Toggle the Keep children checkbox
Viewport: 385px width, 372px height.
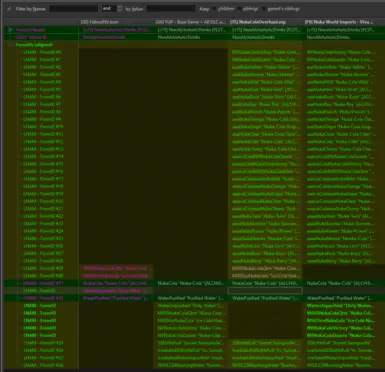(214, 9)
